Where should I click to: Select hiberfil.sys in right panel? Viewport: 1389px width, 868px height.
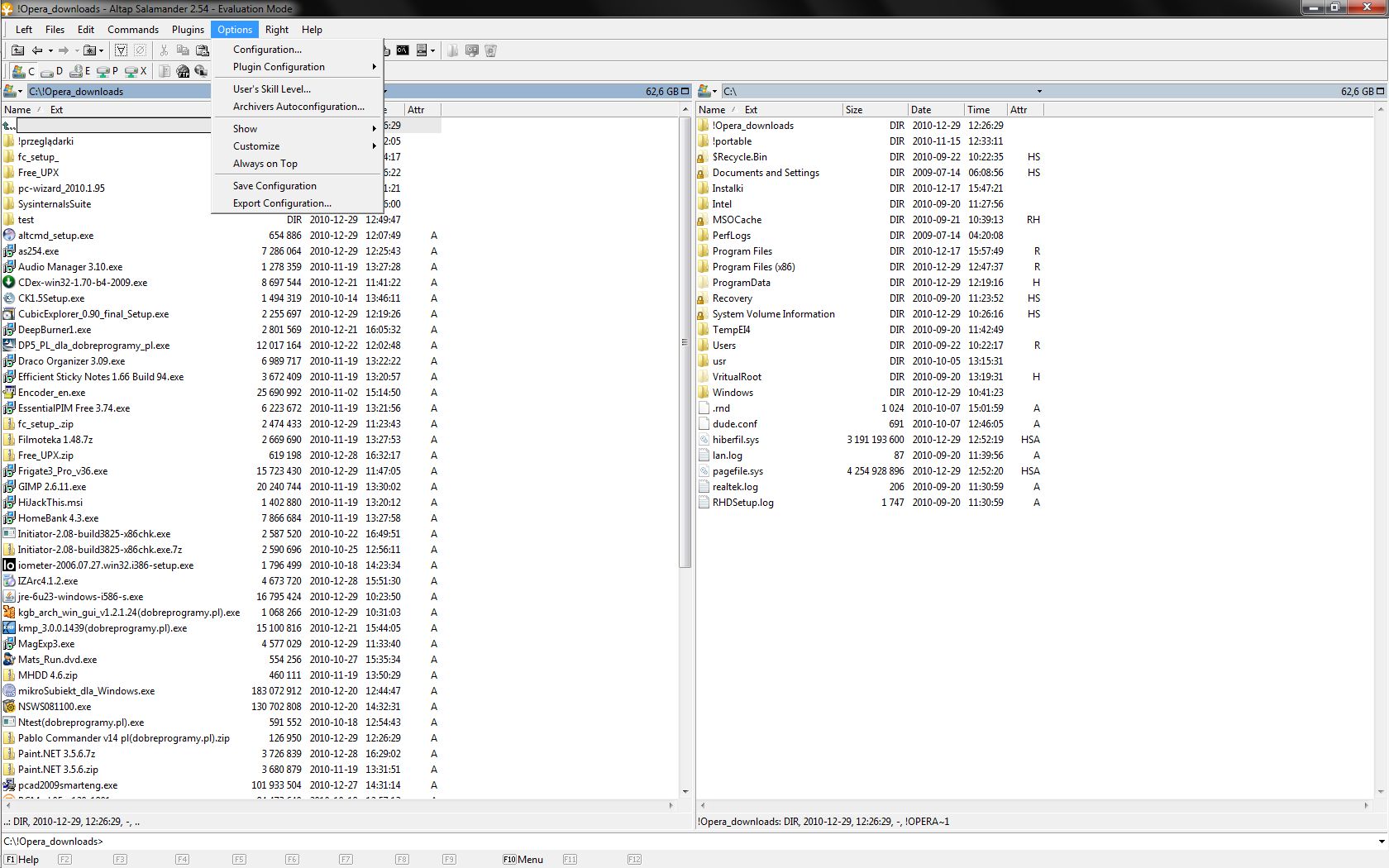click(735, 440)
